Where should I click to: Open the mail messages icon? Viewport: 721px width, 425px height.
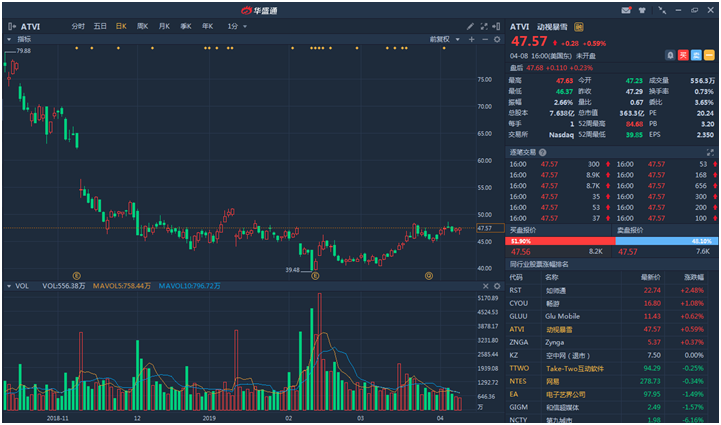626,9
